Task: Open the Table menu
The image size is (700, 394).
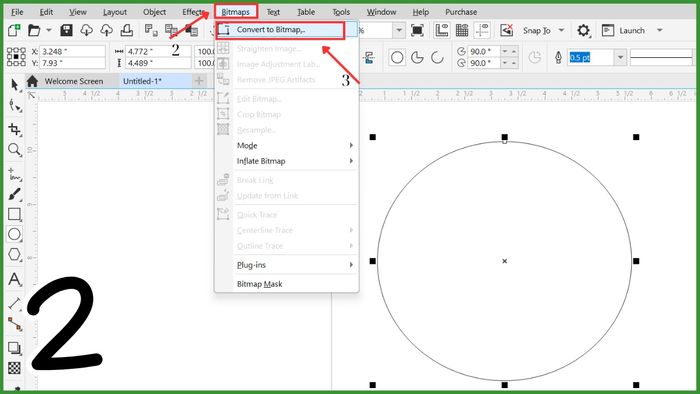Action: pos(306,12)
